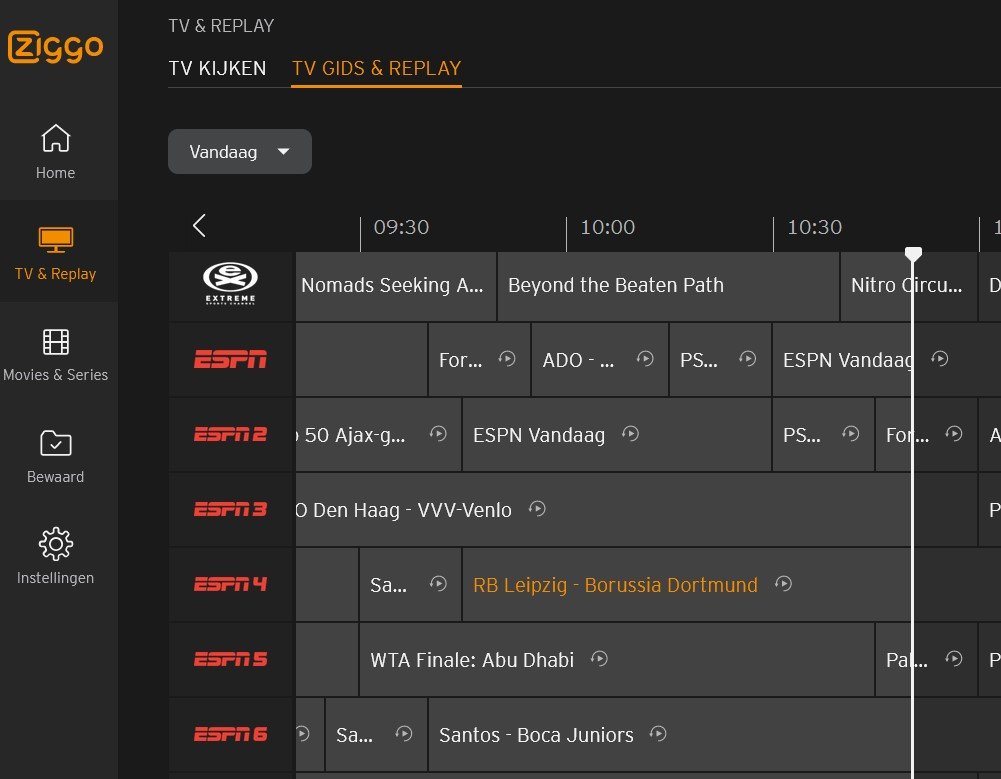Image resolution: width=1001 pixels, height=779 pixels.
Task: Open RB Leipzig - Borussia Dortmund programme
Action: (x=731, y=584)
